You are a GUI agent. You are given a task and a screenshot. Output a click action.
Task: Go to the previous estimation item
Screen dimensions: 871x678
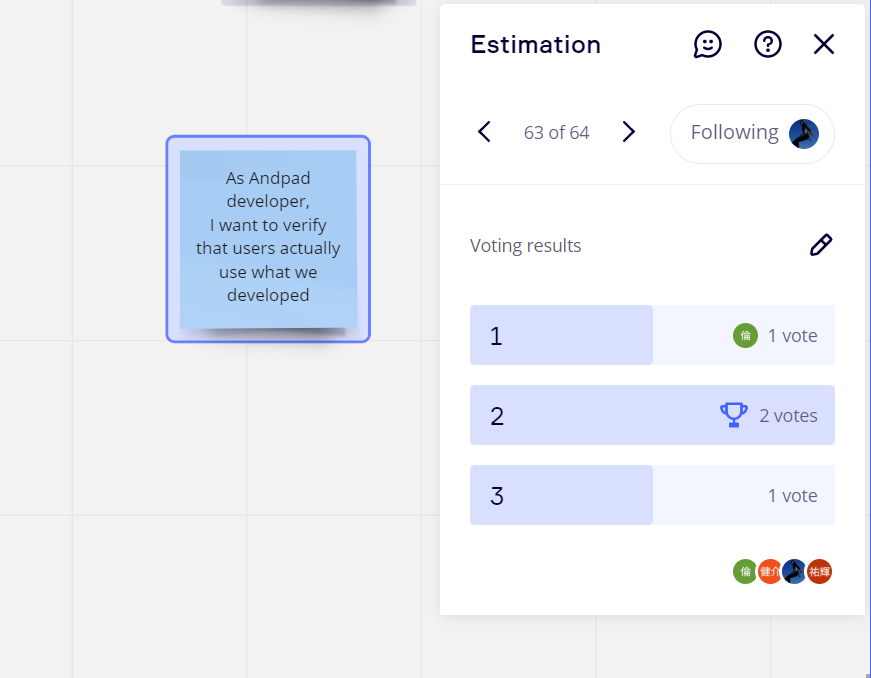[484, 132]
